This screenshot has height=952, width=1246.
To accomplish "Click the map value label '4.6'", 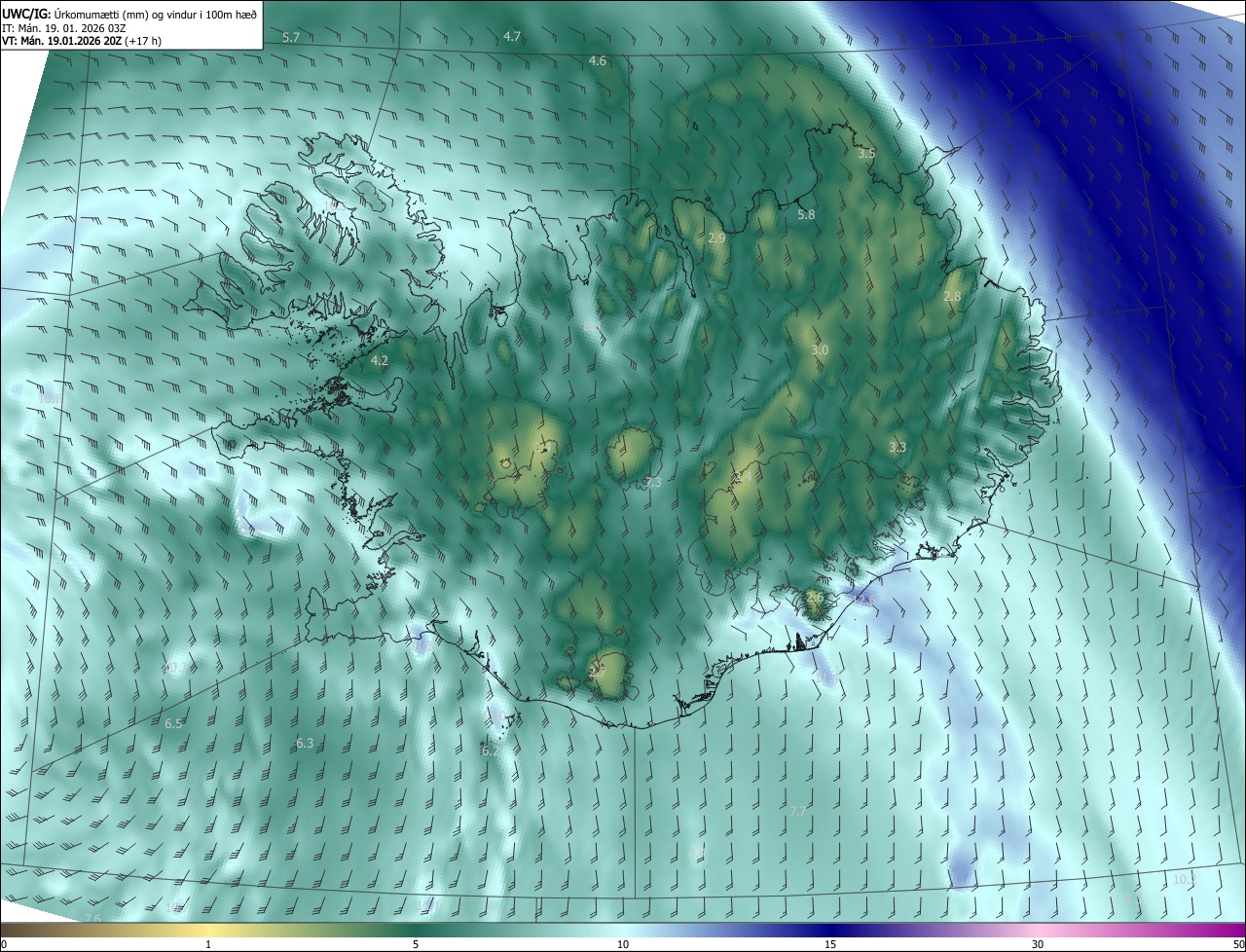I will click(x=598, y=60).
